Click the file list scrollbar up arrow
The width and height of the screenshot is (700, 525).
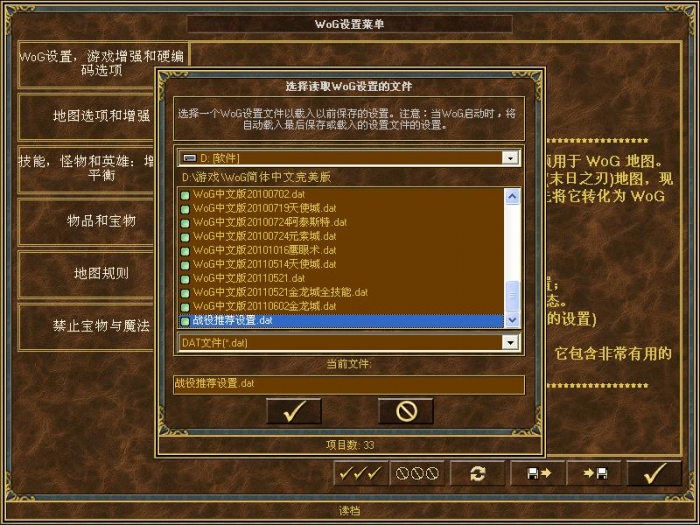[x=512, y=196]
